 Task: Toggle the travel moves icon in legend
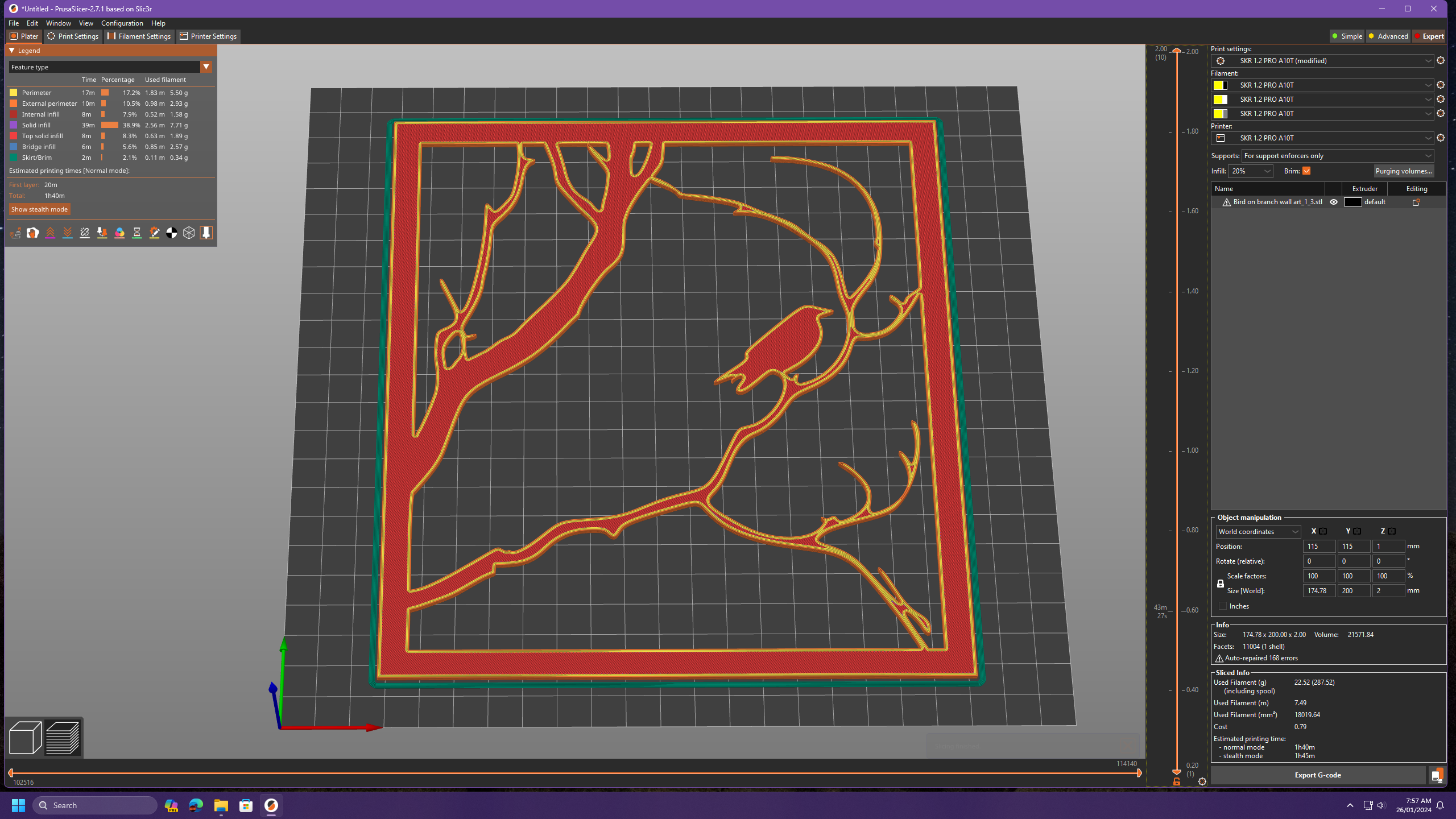(15, 233)
